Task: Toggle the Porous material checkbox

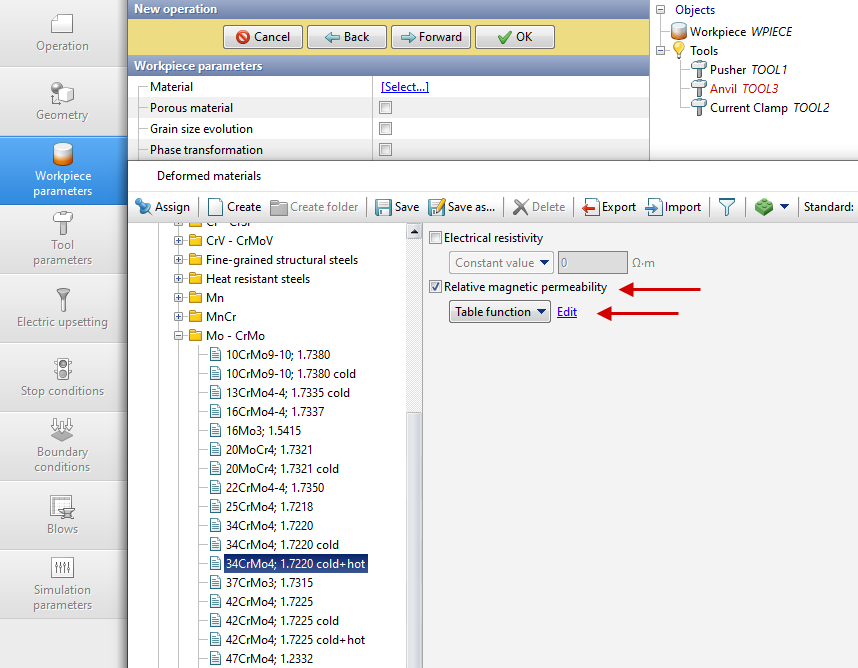Action: pyautogui.click(x=385, y=108)
